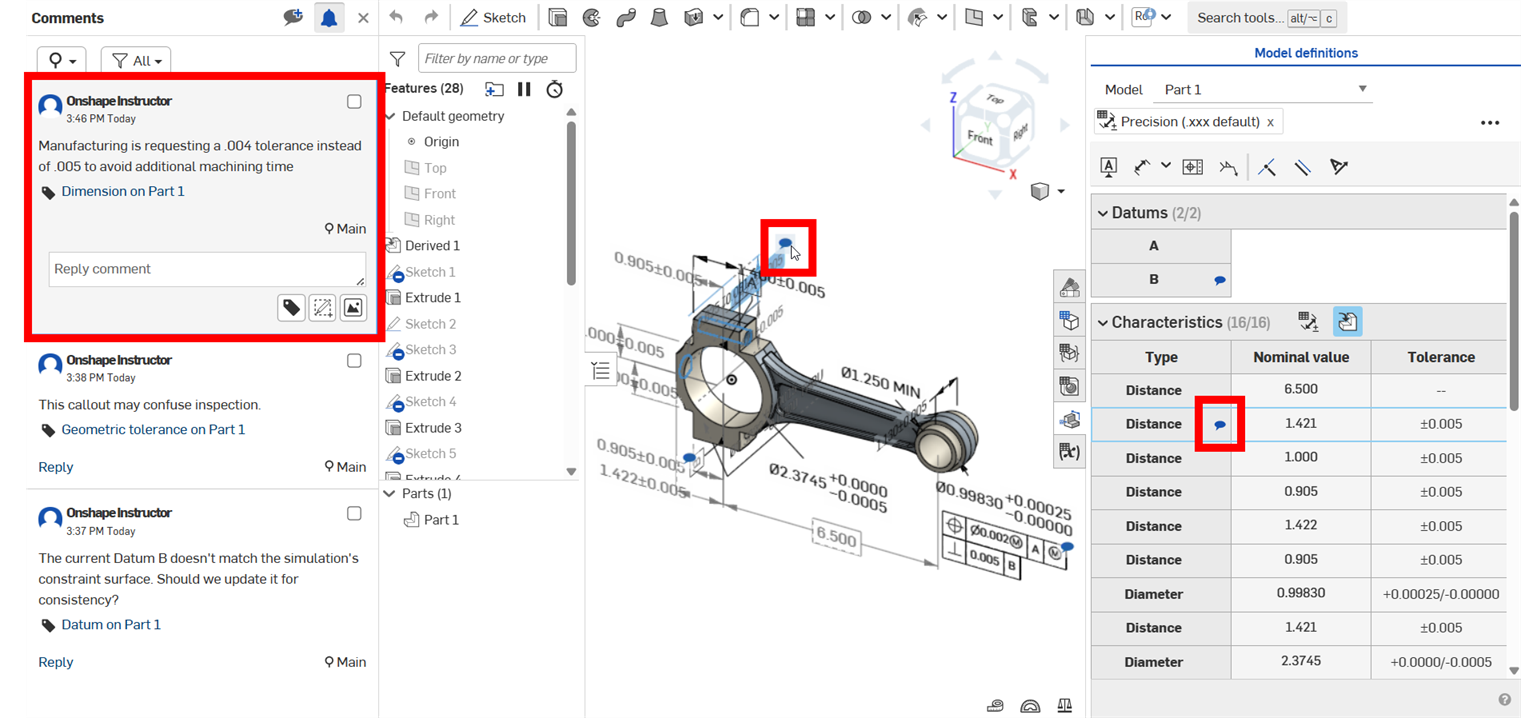Click Reply under the Datum B comment
Image resolution: width=1521 pixels, height=718 pixels.
point(55,662)
